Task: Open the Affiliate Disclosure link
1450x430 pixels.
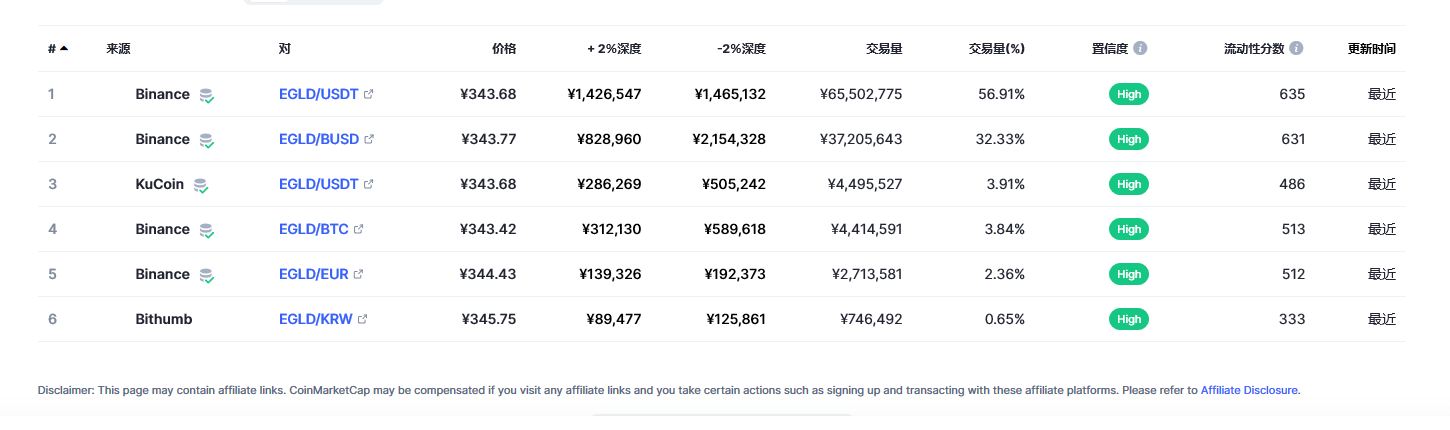Action: click(x=1249, y=390)
